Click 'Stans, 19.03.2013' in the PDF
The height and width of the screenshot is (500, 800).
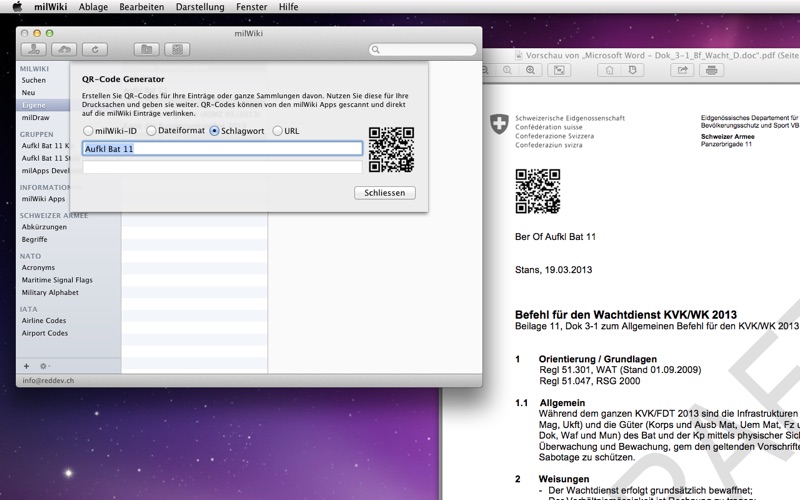tap(554, 270)
